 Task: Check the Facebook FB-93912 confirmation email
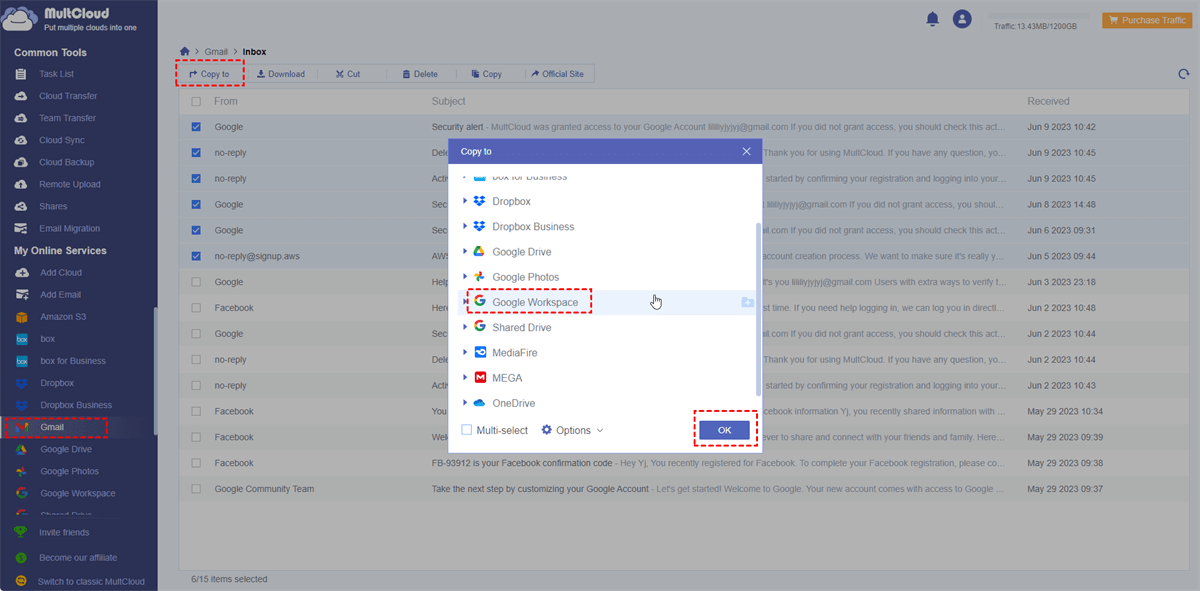pos(196,463)
